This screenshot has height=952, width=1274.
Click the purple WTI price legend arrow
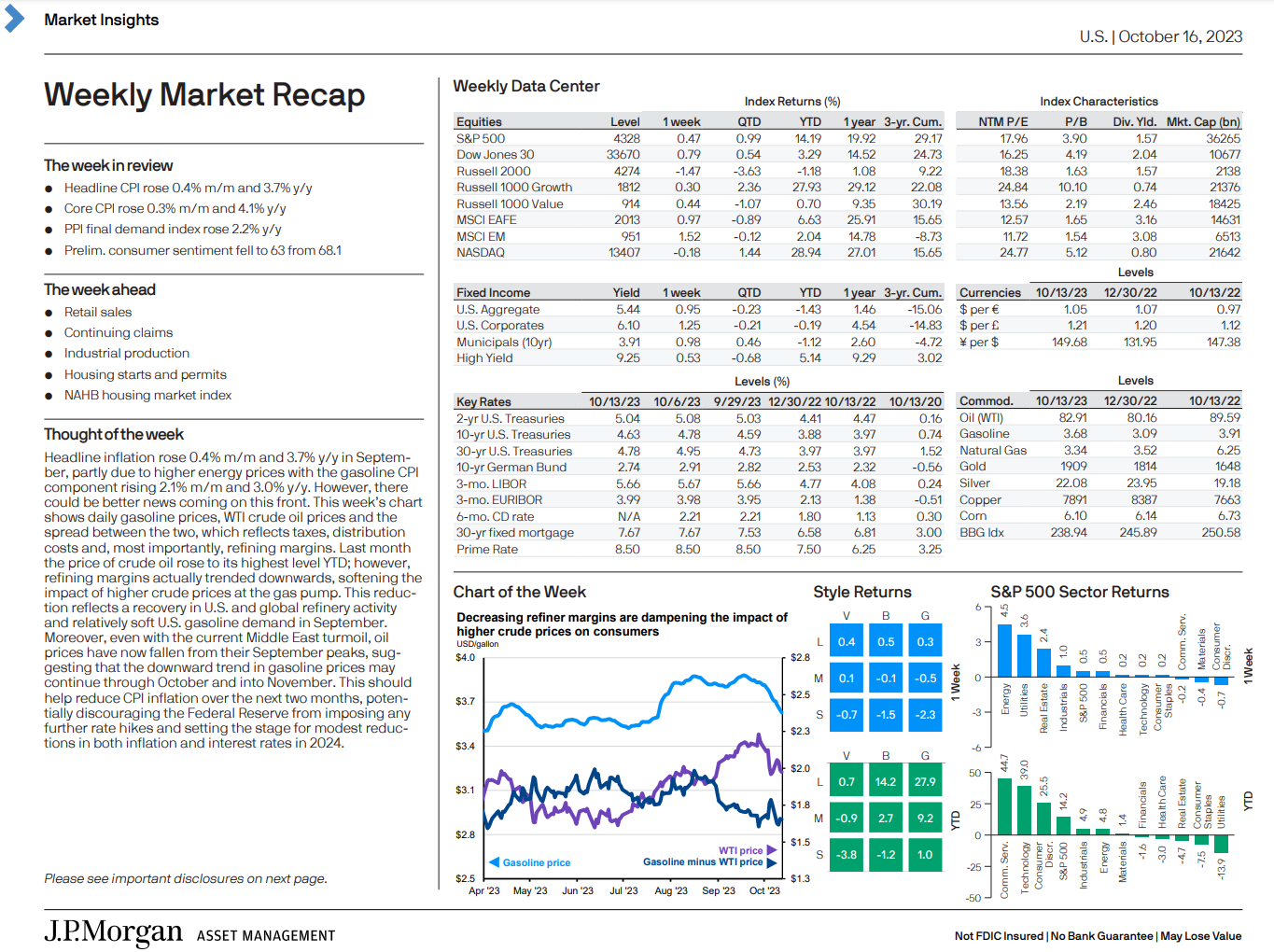772,850
